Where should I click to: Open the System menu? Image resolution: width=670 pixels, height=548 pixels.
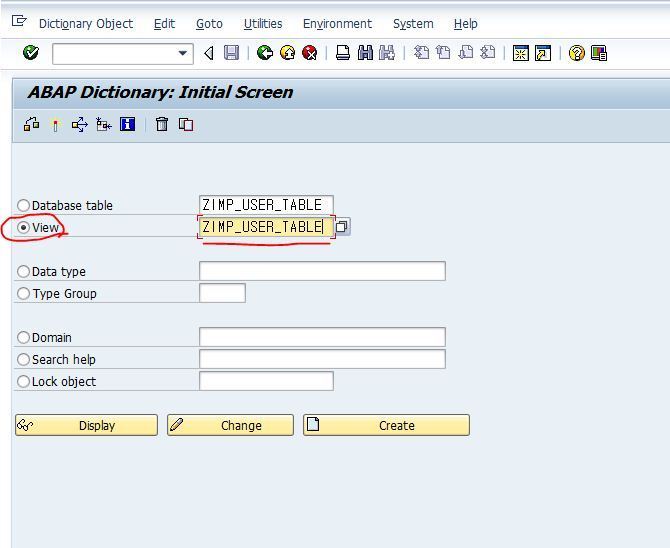413,24
